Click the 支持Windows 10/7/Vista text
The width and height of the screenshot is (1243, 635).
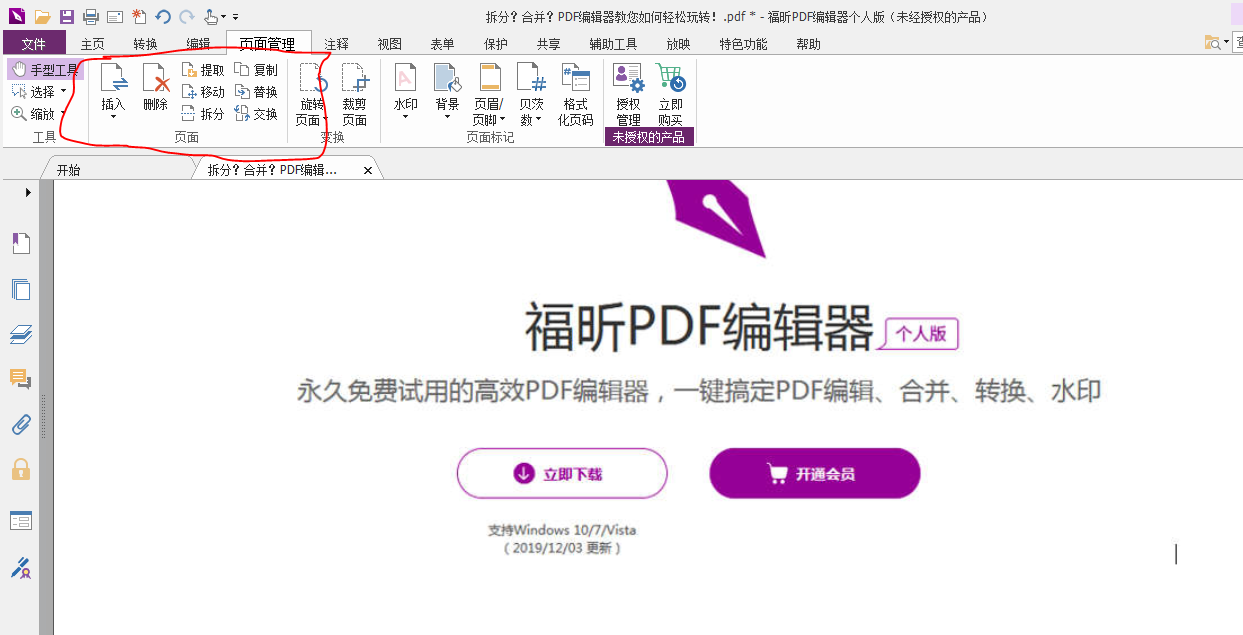click(562, 530)
